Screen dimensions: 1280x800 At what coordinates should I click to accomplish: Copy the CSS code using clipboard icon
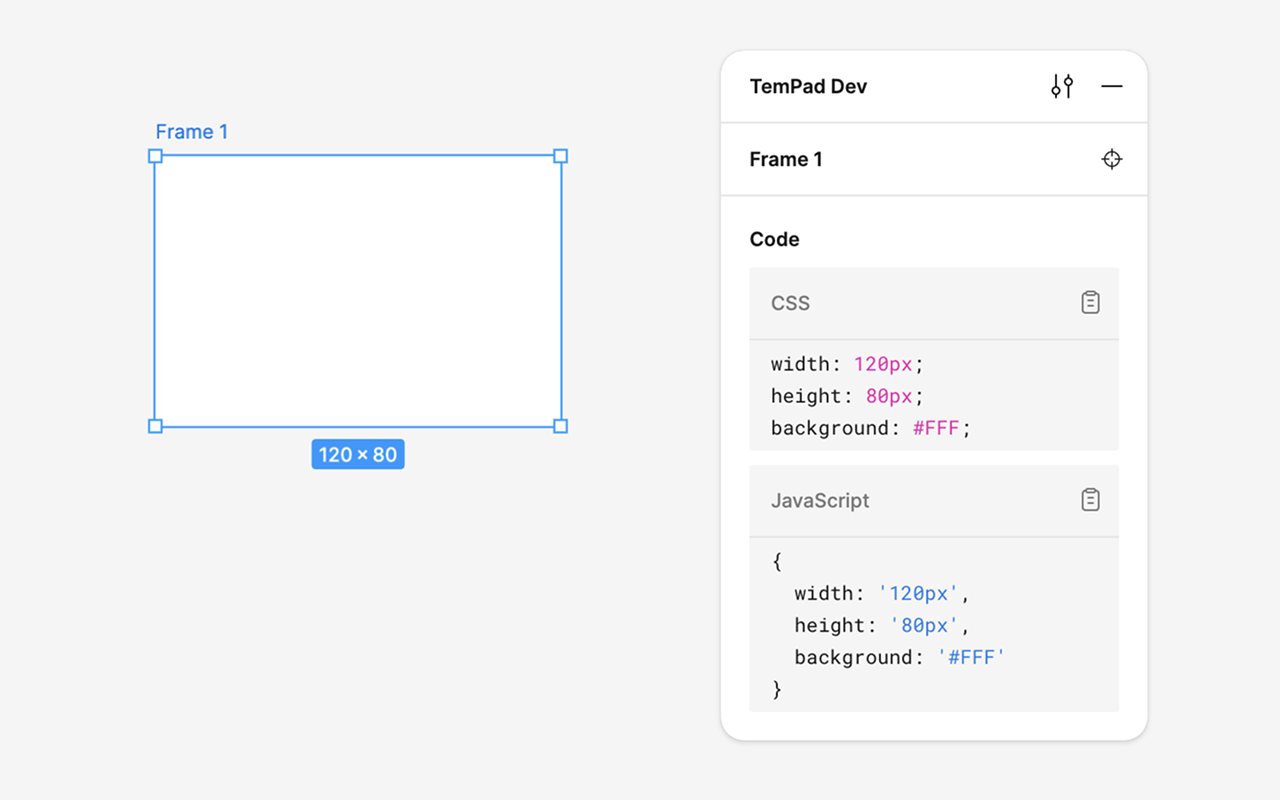(x=1090, y=302)
